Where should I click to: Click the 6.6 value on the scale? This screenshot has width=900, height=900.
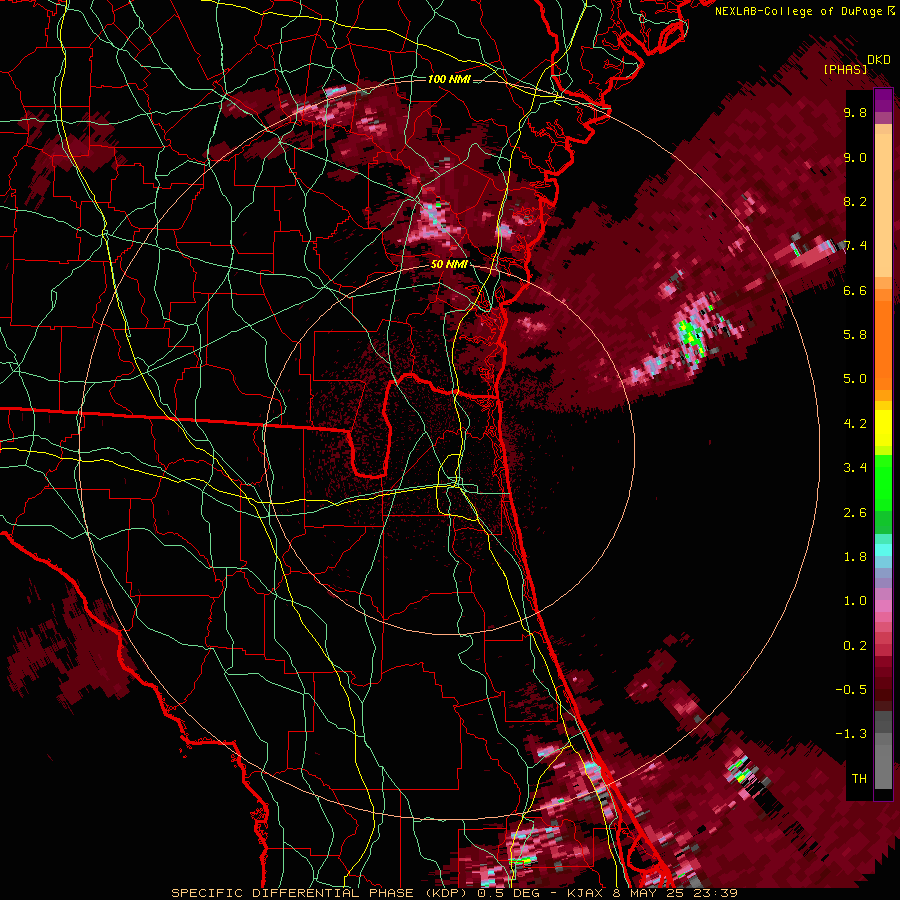[855, 291]
